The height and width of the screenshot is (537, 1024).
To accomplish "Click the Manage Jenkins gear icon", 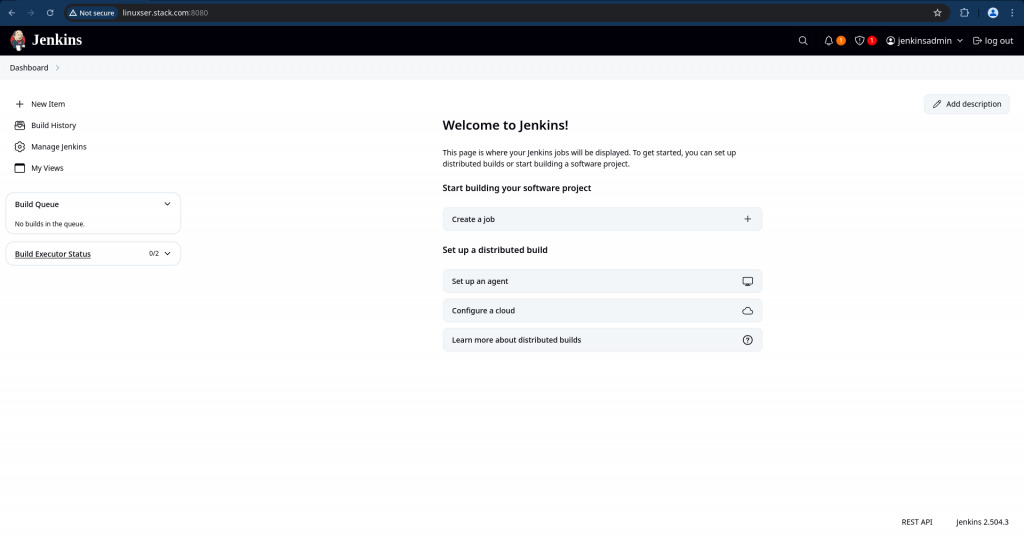I will (20, 147).
